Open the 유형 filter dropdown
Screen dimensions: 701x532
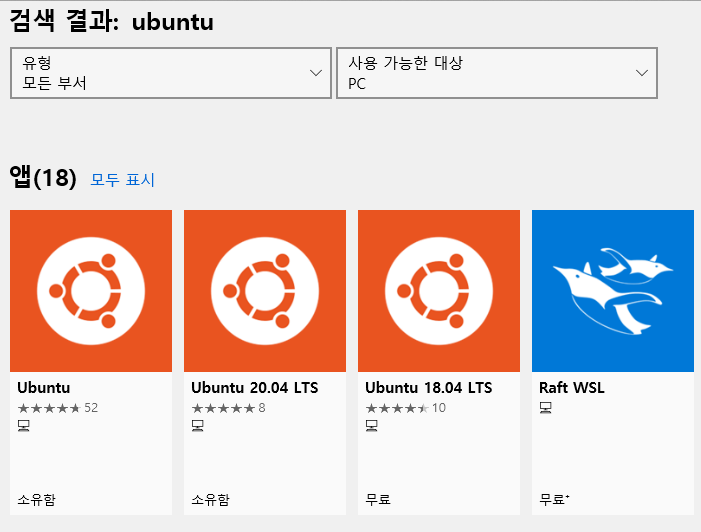(171, 73)
